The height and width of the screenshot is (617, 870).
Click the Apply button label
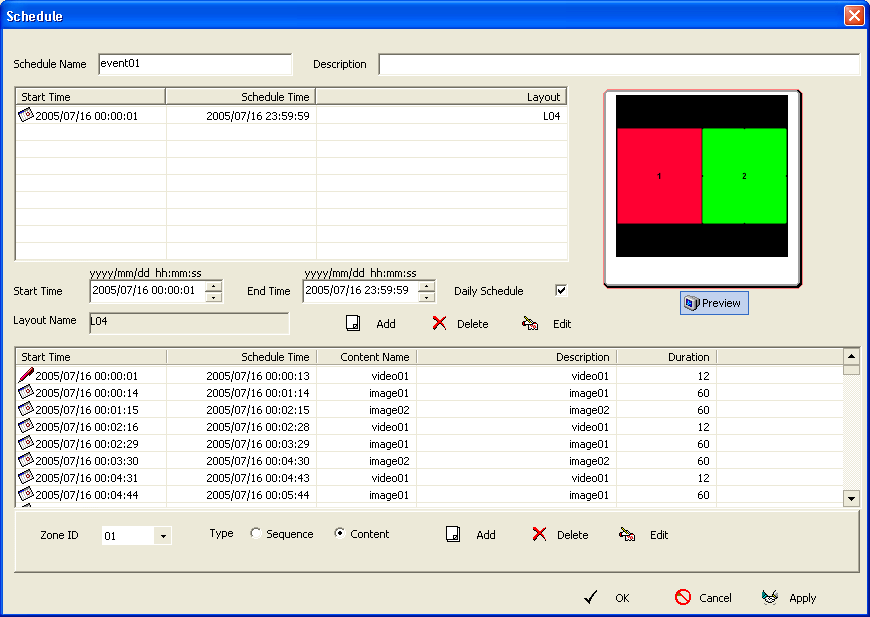coord(802,598)
